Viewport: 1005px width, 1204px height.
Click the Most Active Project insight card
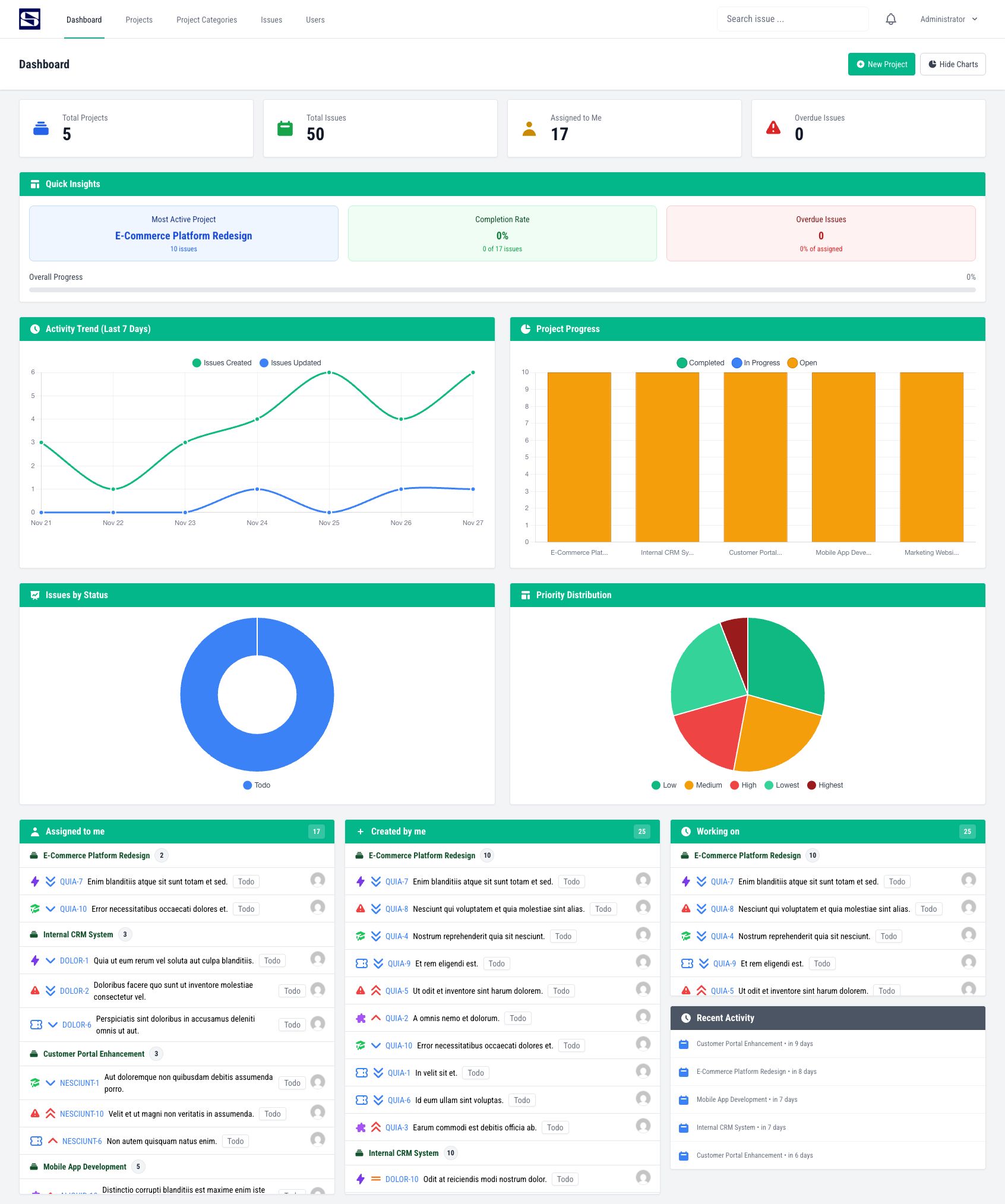click(184, 233)
